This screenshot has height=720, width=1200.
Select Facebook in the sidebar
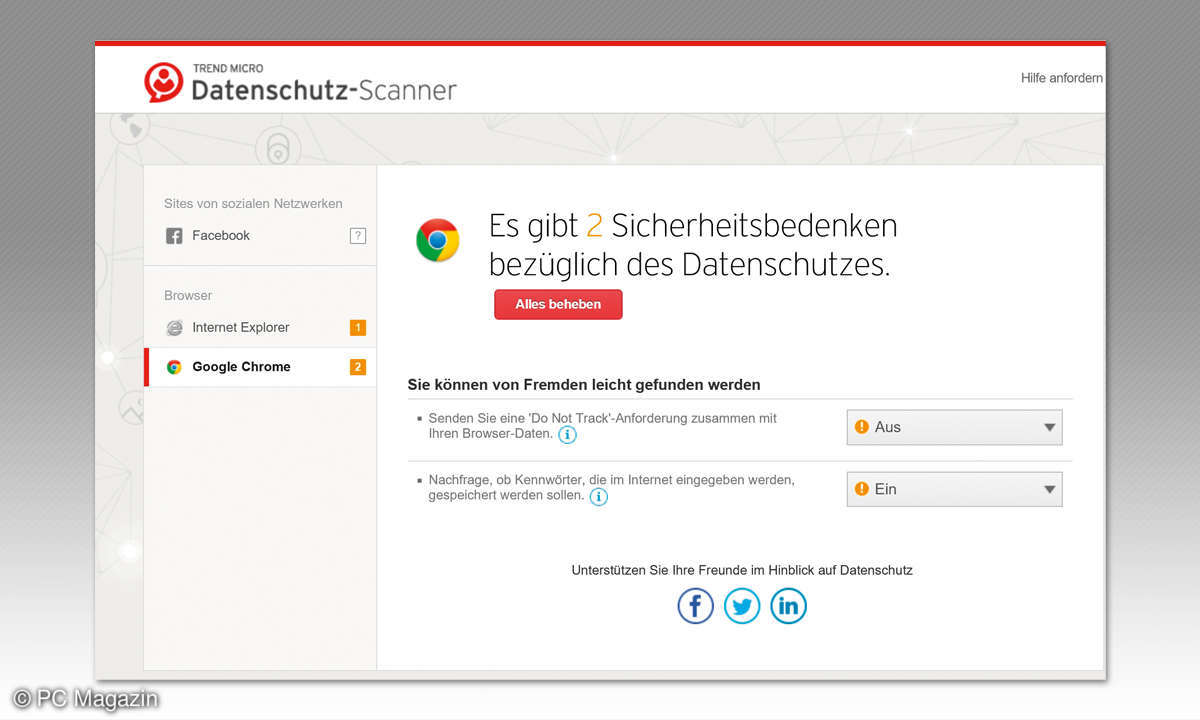(x=260, y=236)
